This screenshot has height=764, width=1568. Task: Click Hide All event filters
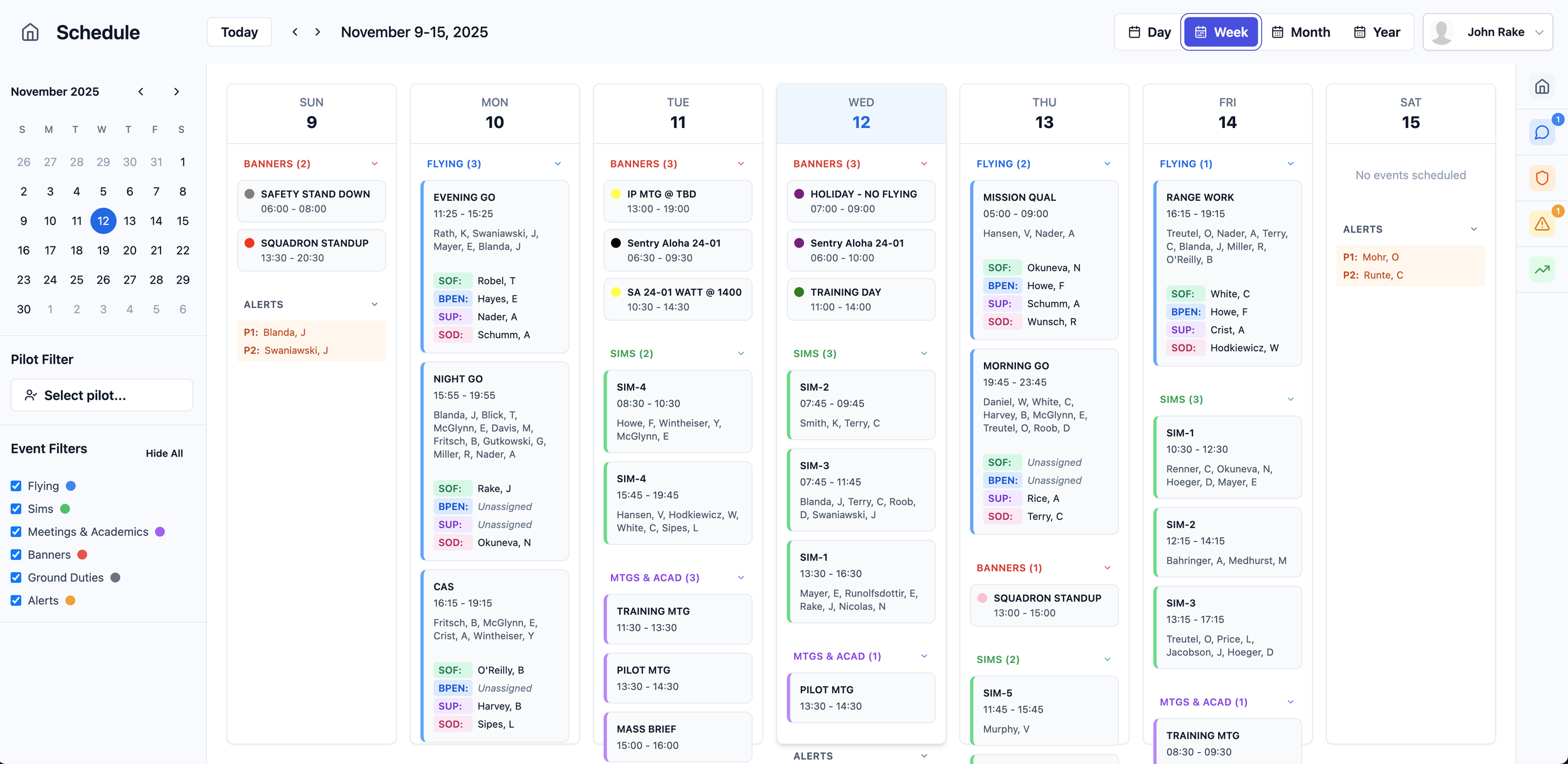tap(164, 454)
